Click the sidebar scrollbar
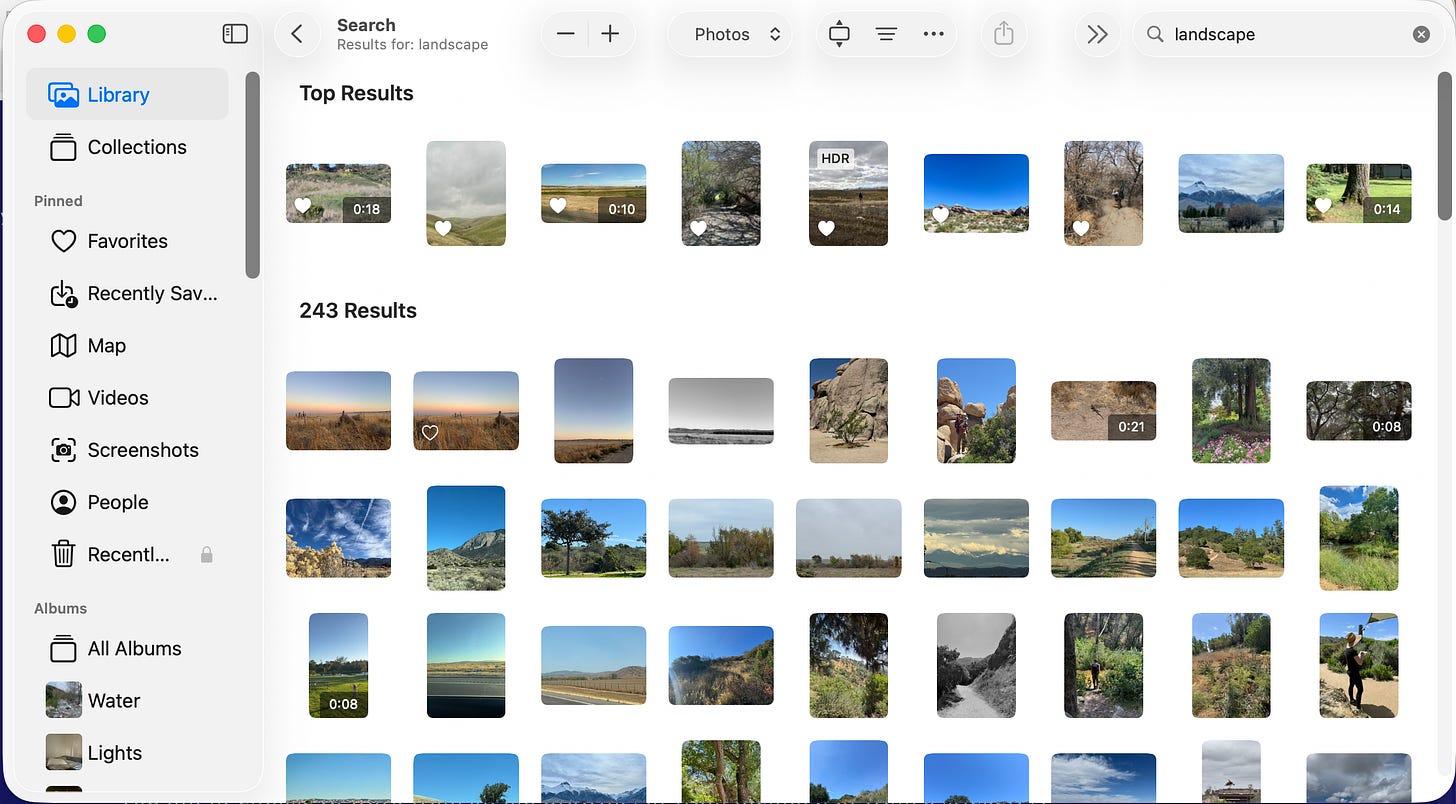The width and height of the screenshot is (1456, 804). pyautogui.click(x=253, y=175)
